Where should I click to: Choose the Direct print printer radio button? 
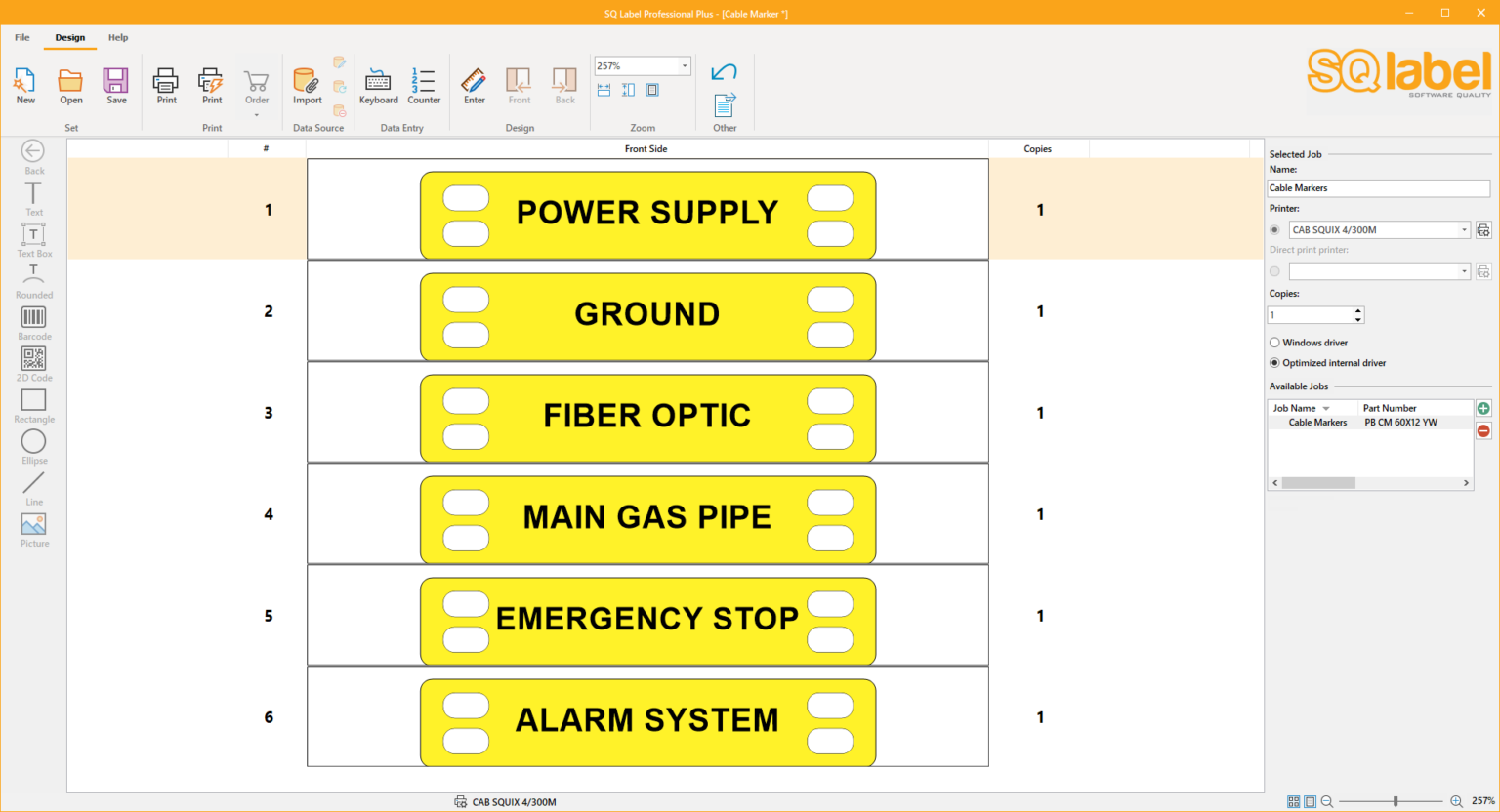pyautogui.click(x=1274, y=271)
